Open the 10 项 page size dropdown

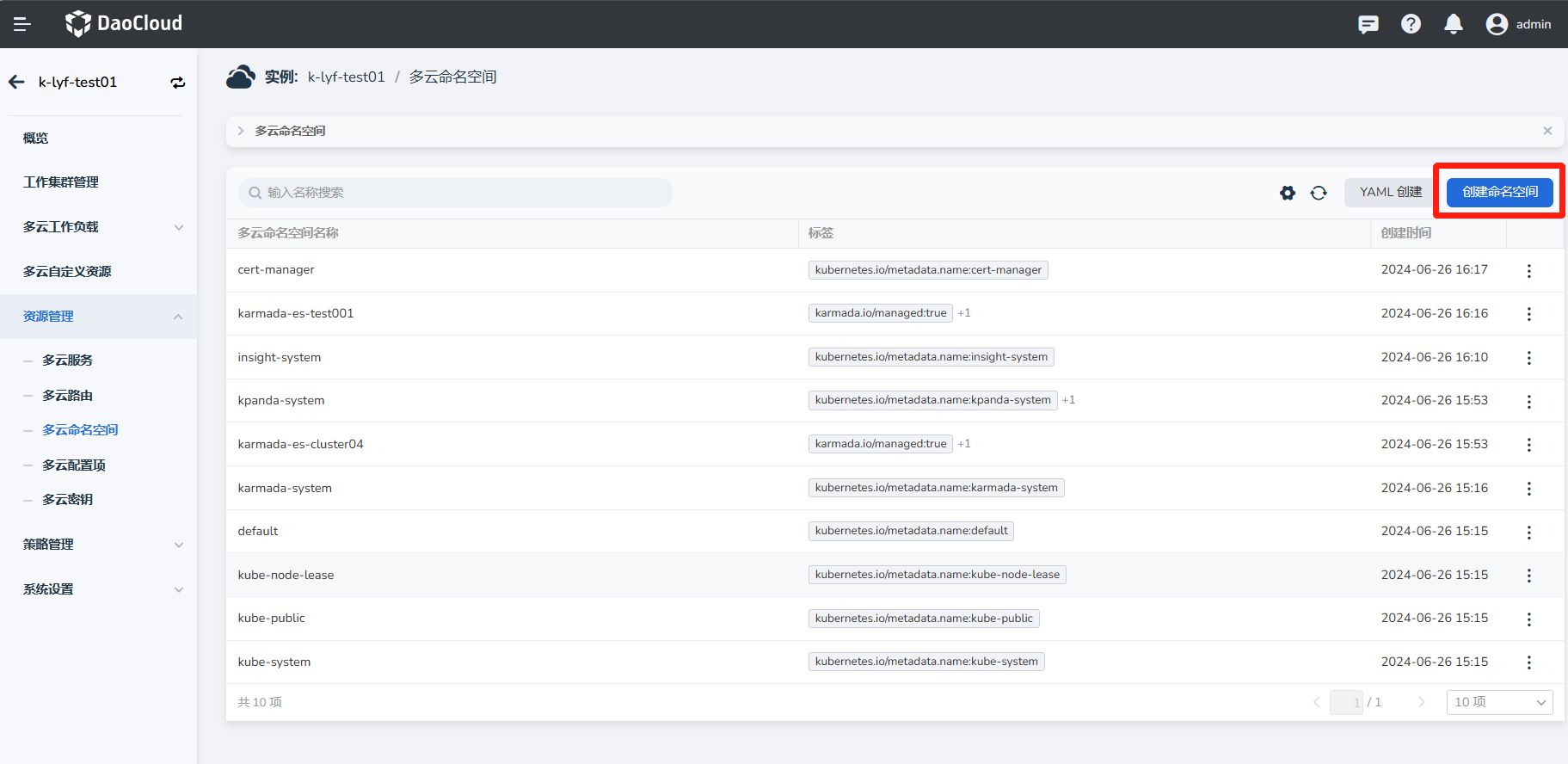tap(1499, 702)
